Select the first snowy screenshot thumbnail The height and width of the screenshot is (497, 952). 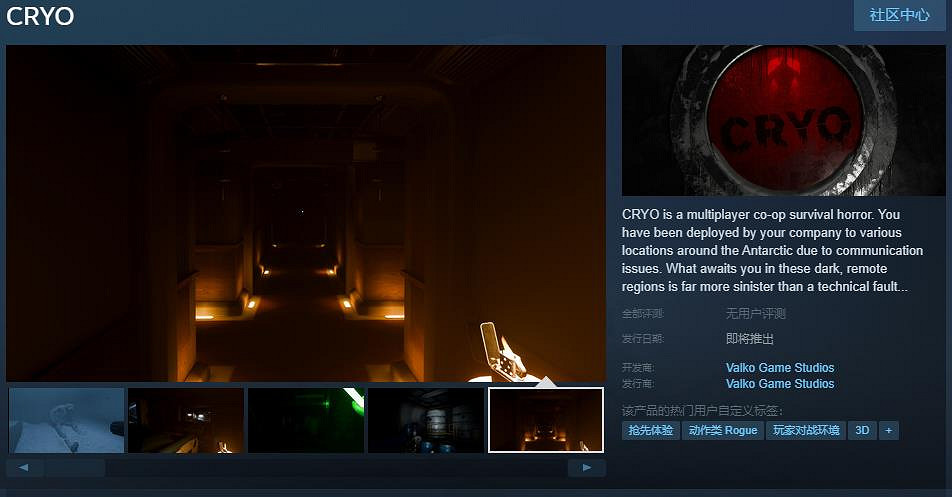(66, 421)
